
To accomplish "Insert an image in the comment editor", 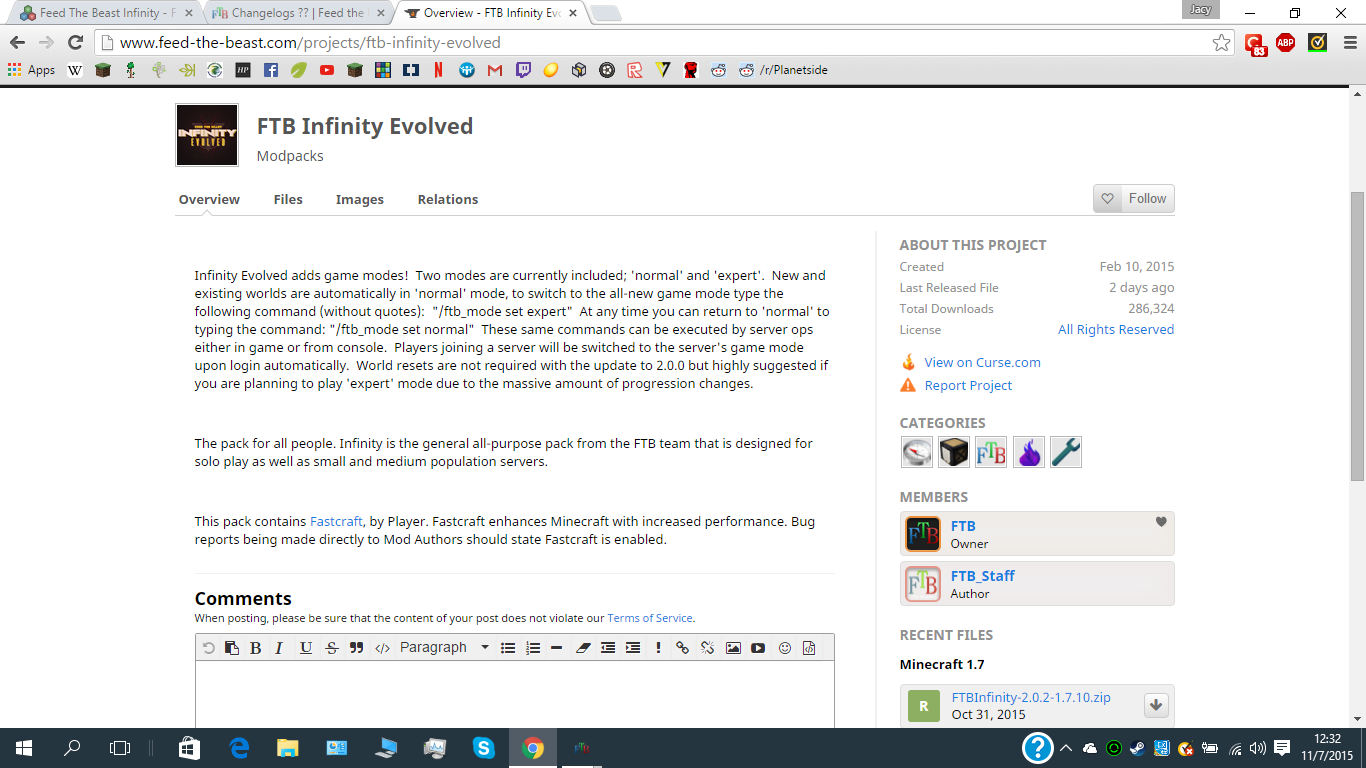I will pos(733,648).
